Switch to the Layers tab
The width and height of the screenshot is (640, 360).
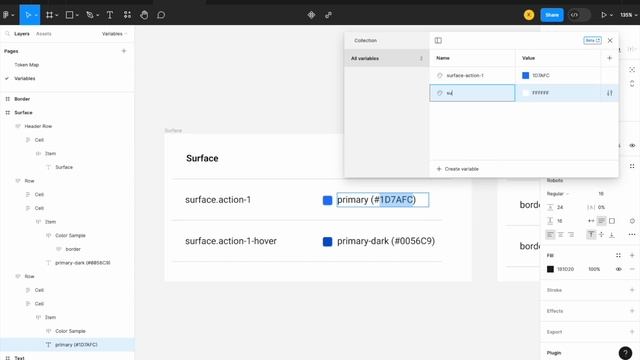[22, 34]
